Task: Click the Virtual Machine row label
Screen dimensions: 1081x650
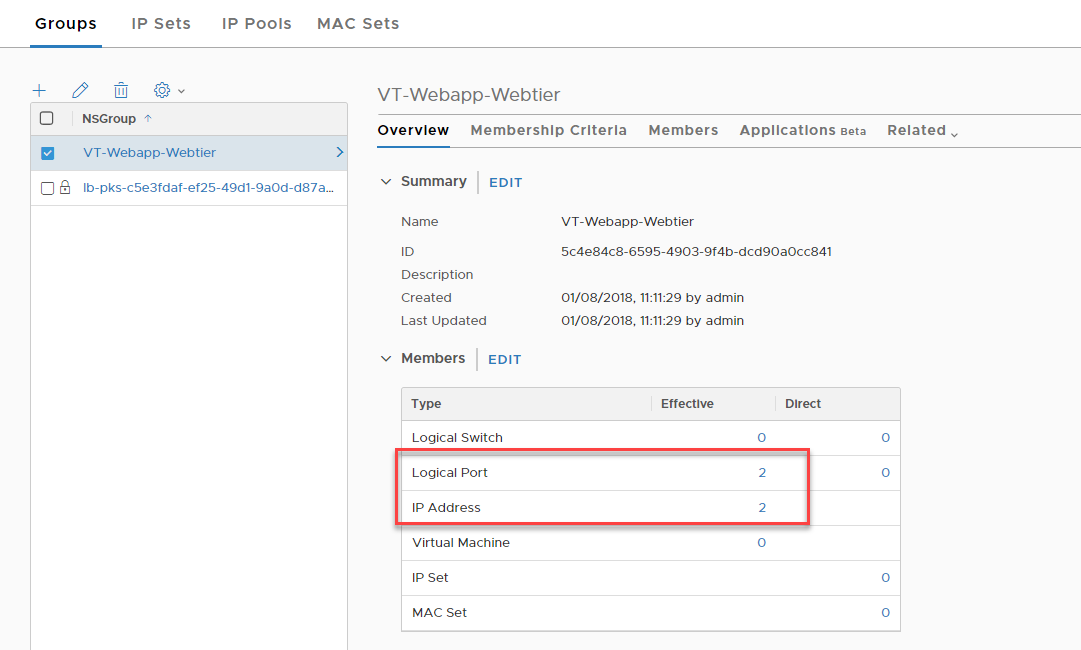Action: (x=461, y=543)
